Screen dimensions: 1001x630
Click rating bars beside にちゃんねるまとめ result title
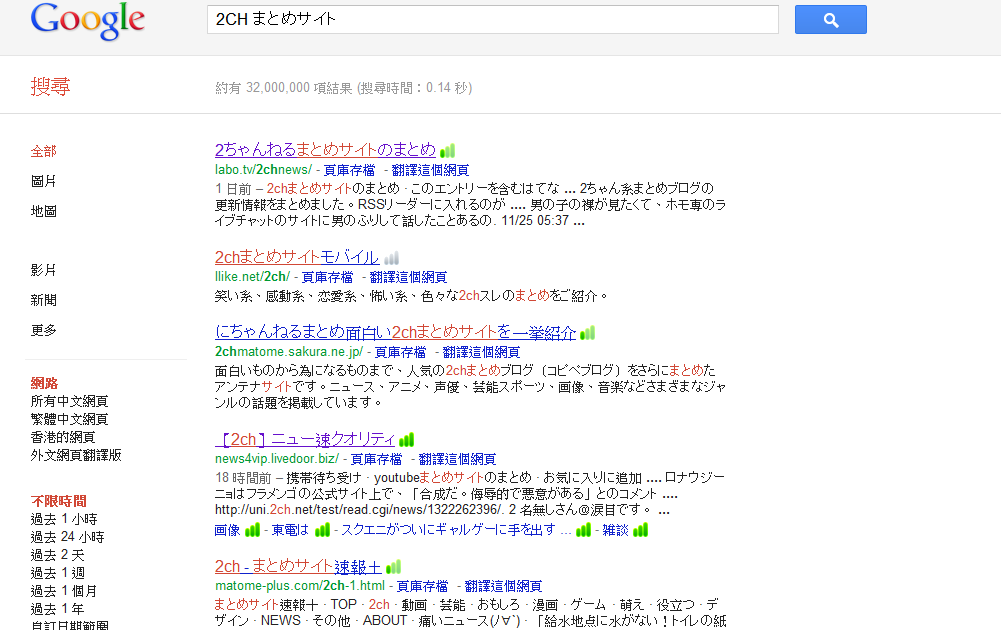coord(587,333)
